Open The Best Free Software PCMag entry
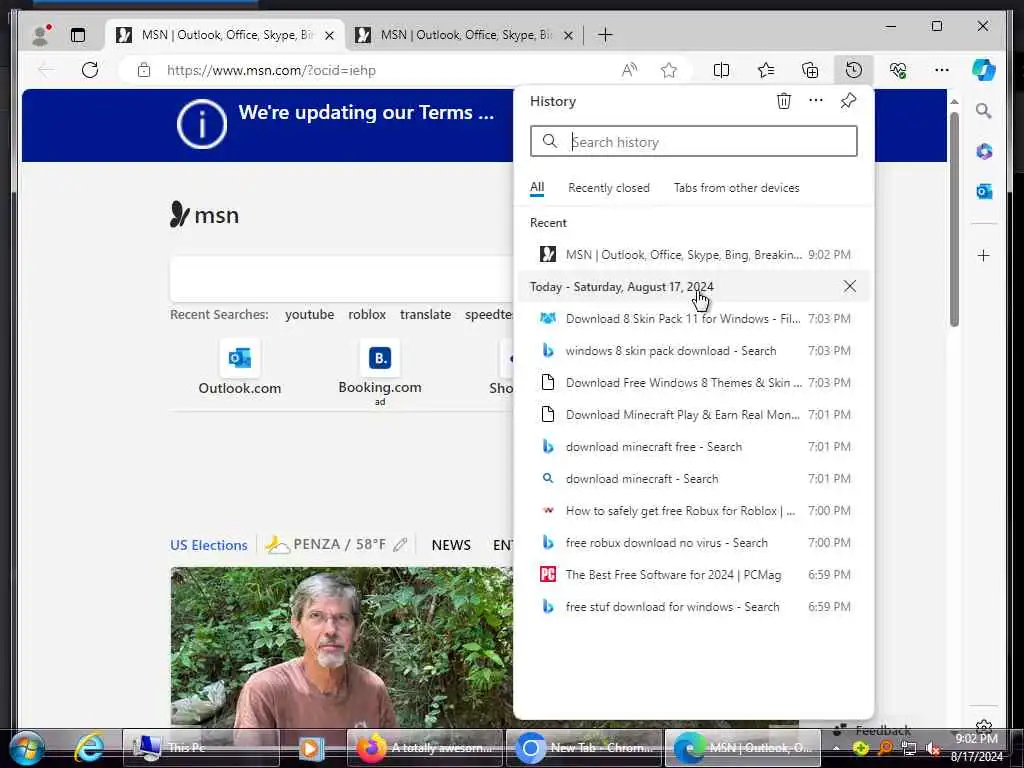This screenshot has height=768, width=1024. [x=694, y=575]
